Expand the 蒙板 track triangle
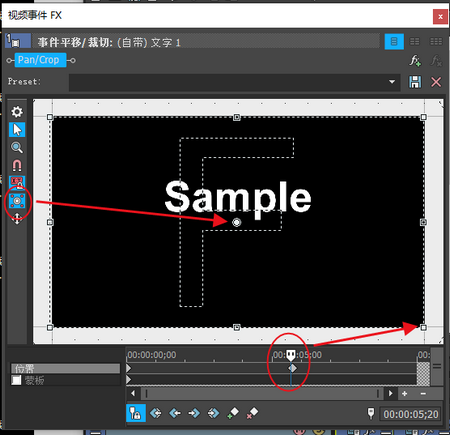This screenshot has height=435, width=450. (x=129, y=380)
